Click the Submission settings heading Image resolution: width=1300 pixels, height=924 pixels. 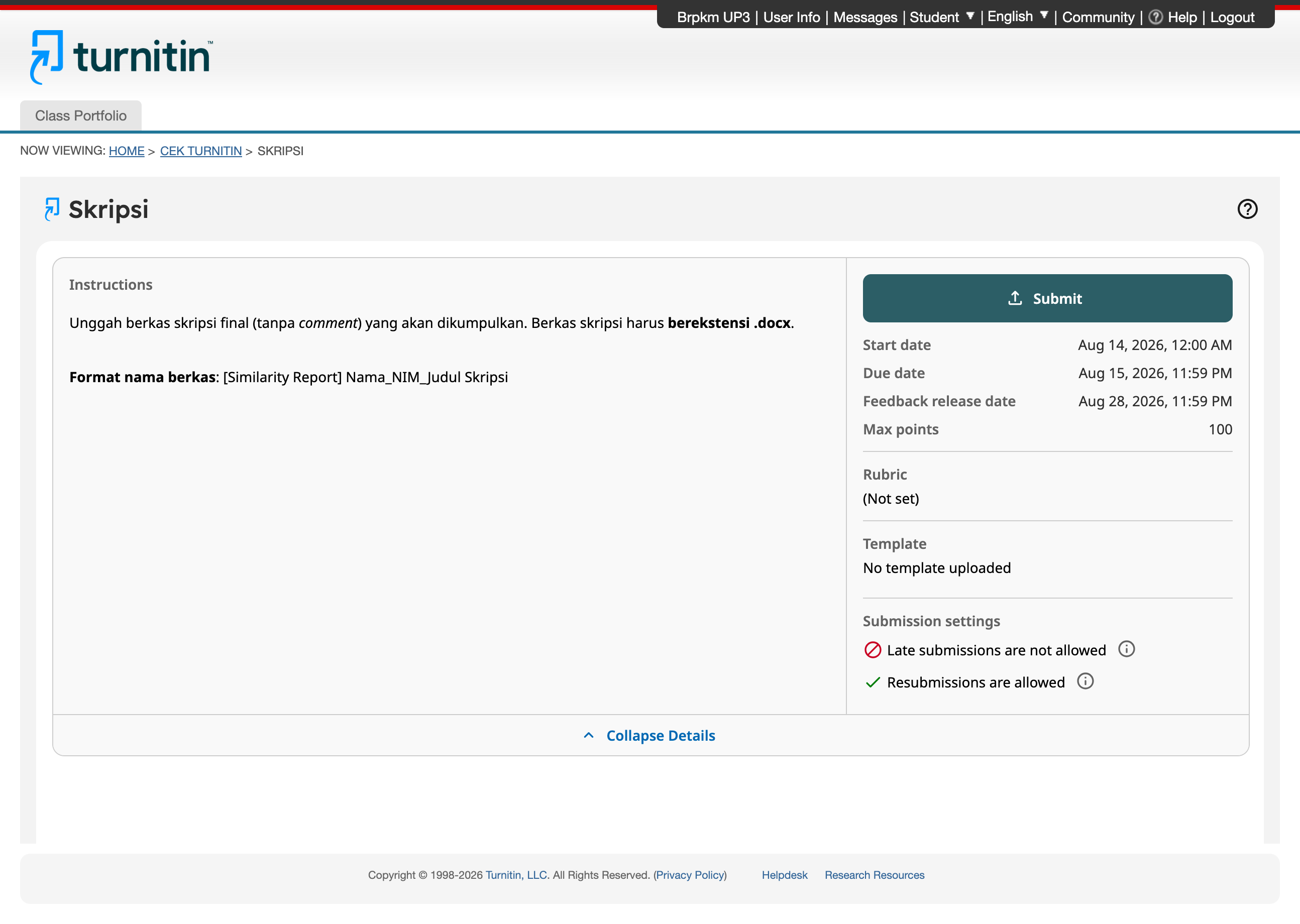point(931,621)
